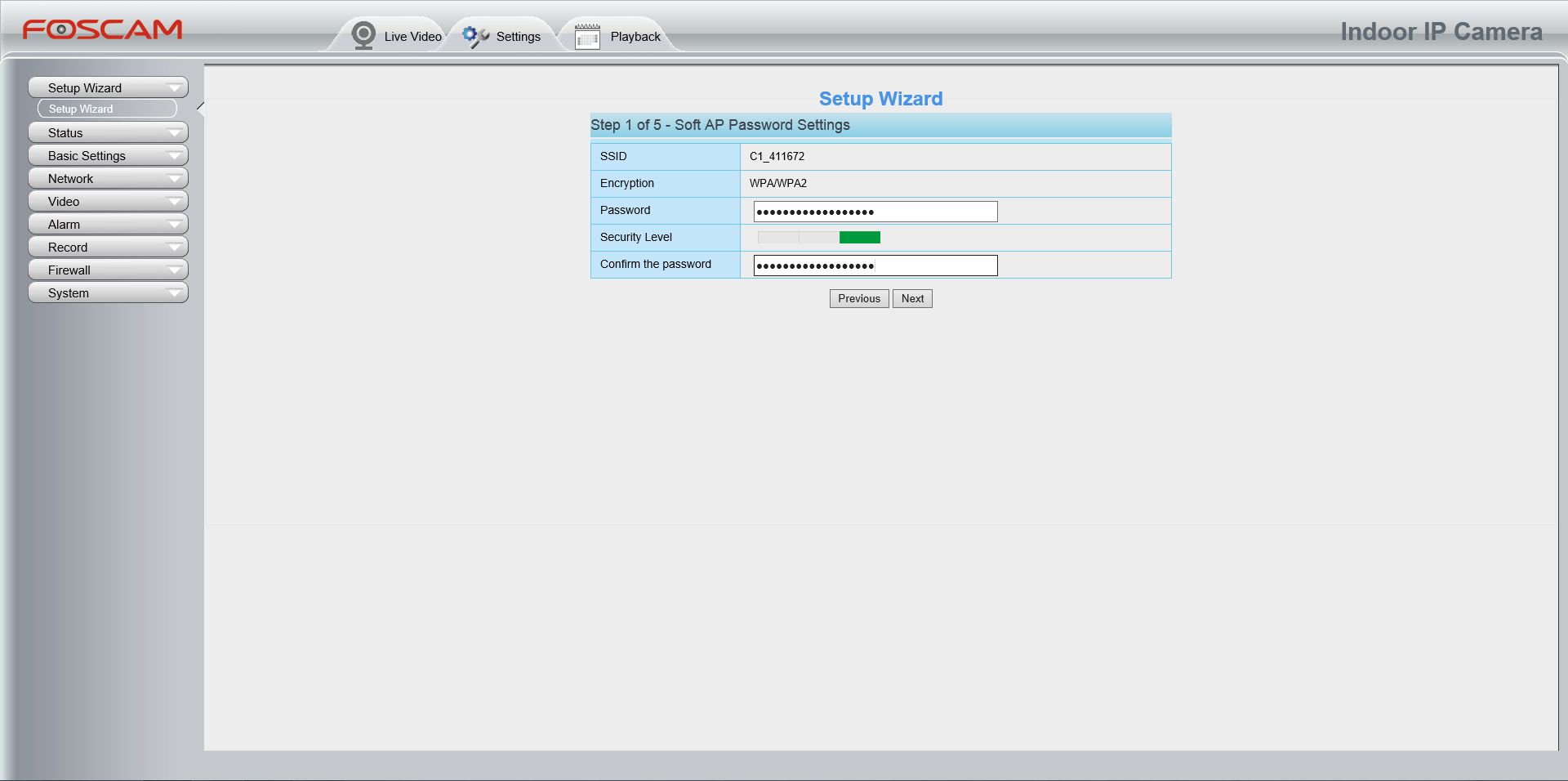Open the Status sidebar menu
The height and width of the screenshot is (781, 1568).
point(108,132)
